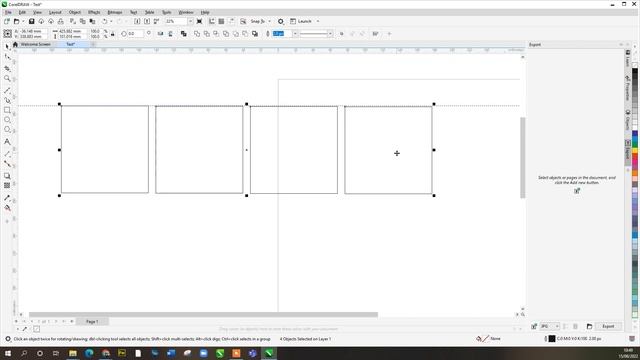640x360 pixels.
Task: Select the Text tool (A)
Action: point(7,142)
